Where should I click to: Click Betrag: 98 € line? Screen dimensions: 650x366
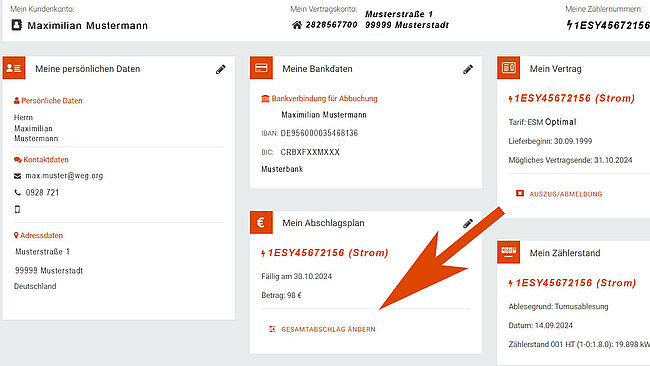(281, 296)
